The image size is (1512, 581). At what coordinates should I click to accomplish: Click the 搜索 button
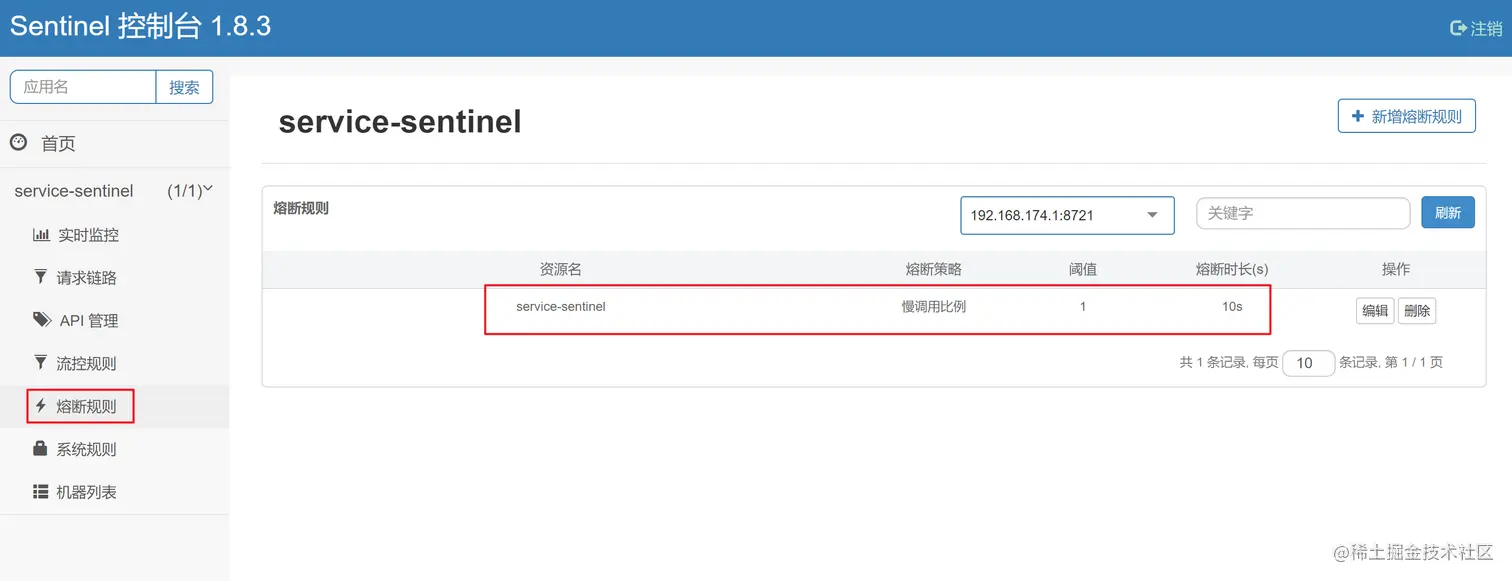(x=184, y=87)
